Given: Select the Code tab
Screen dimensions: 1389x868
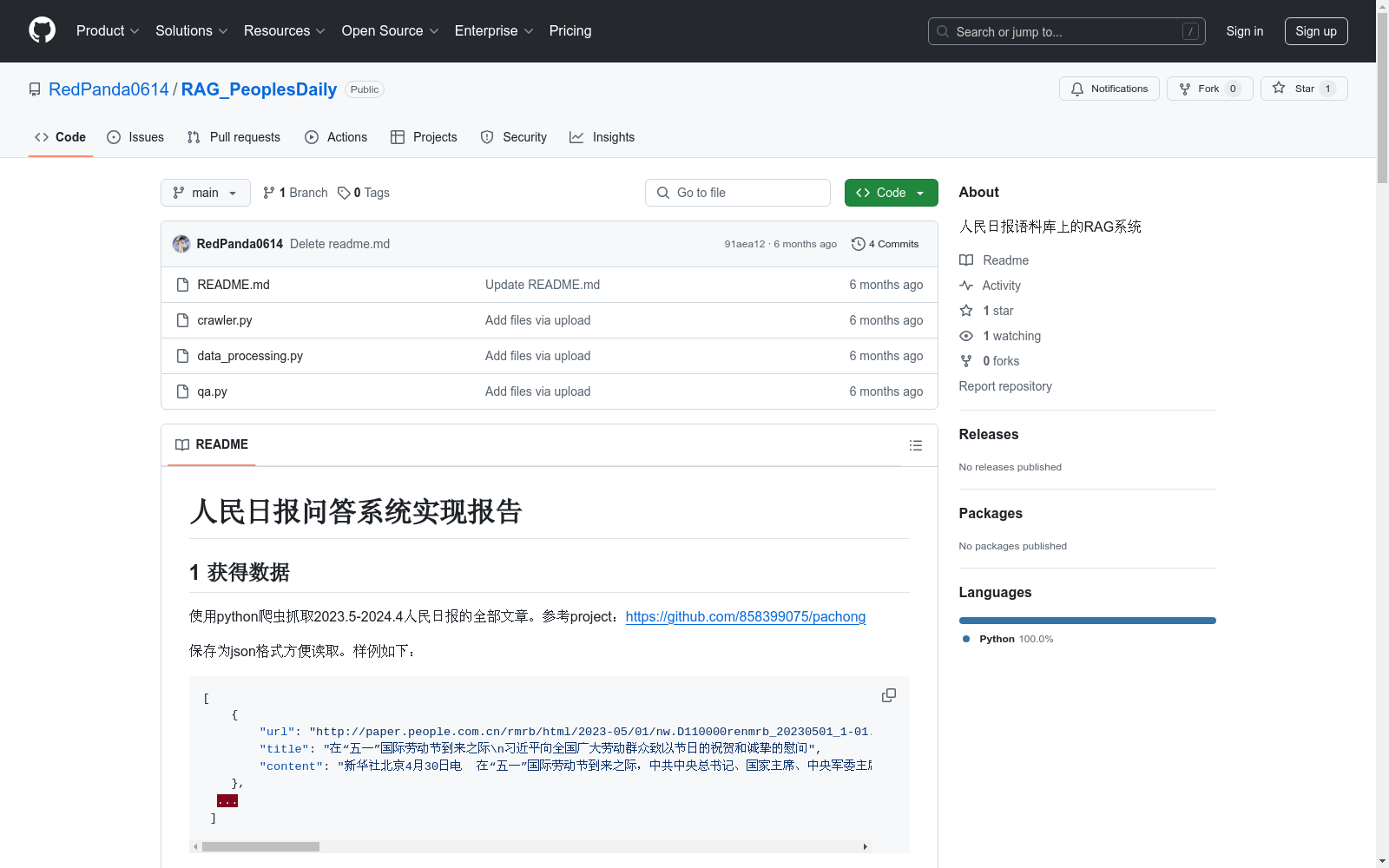Looking at the screenshot, I should pos(60,137).
